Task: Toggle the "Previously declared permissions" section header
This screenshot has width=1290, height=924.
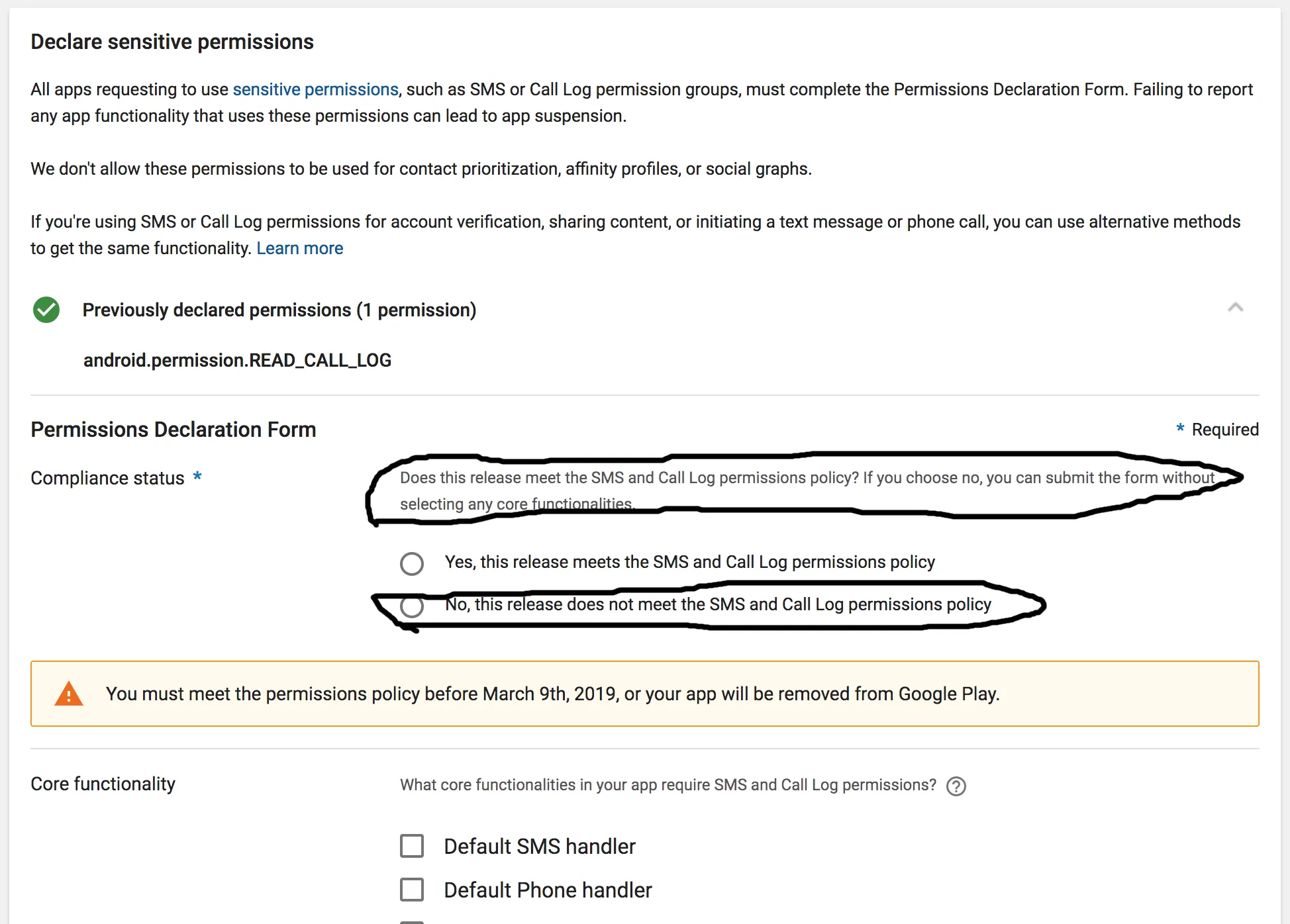Action: (x=279, y=310)
